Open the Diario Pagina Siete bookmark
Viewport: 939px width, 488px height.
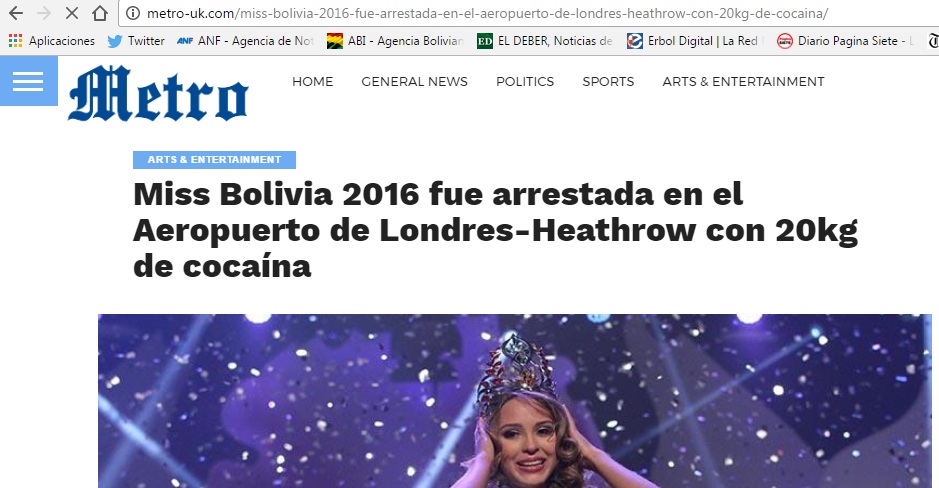pyautogui.click(x=844, y=41)
